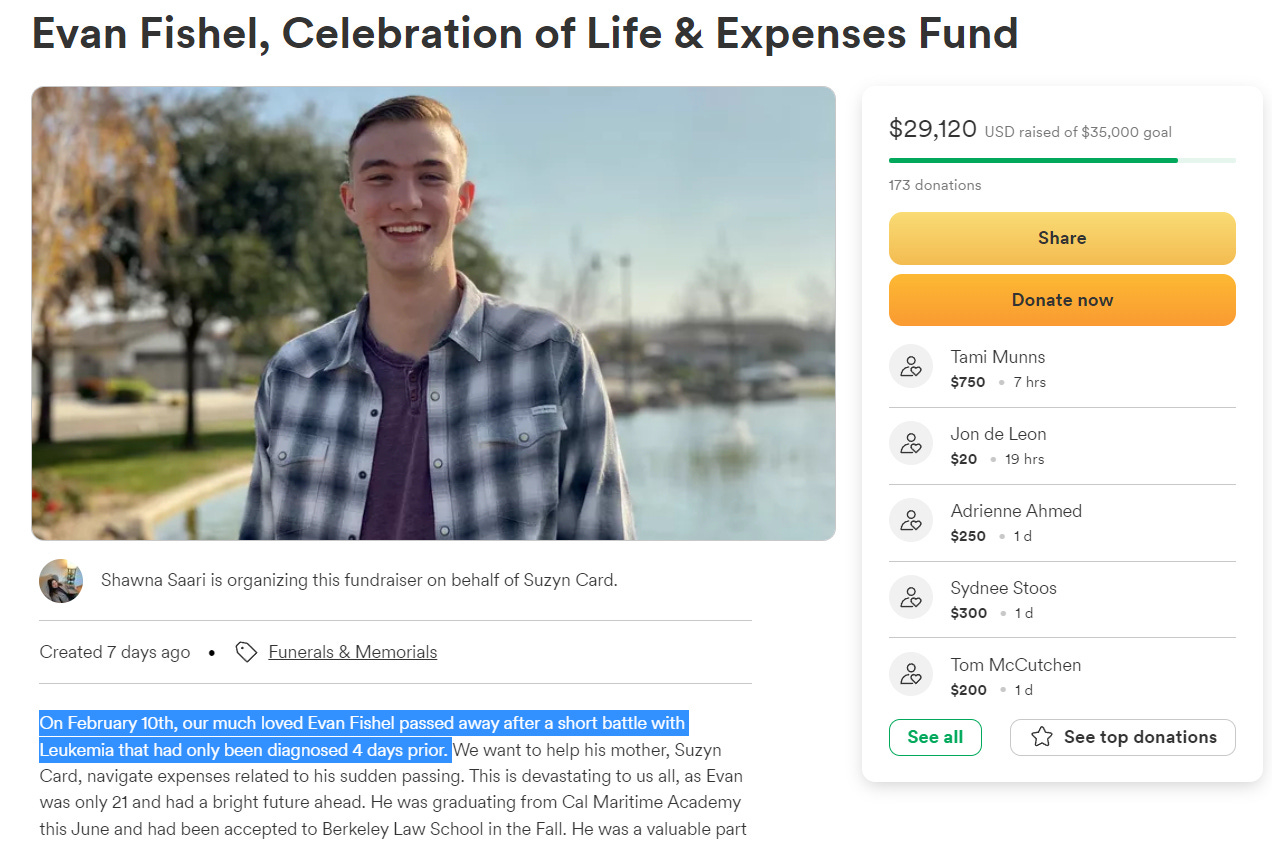Screen dimensions: 1272x845
Task: Click the $29,120 raised amount
Action: coord(933,129)
